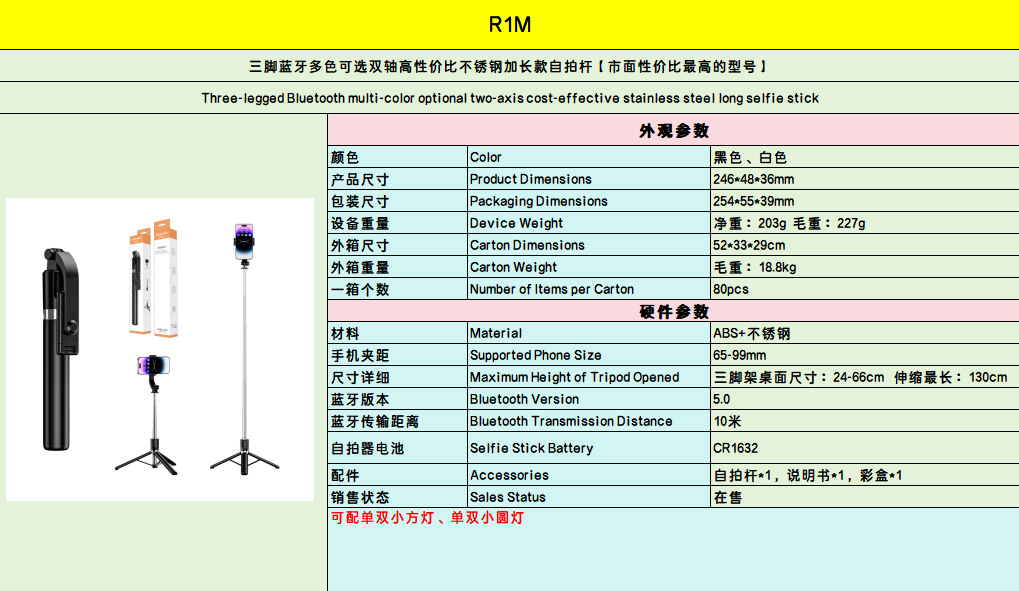Select the 产品尺寸 cell
The height and width of the screenshot is (591, 1019).
pyautogui.click(x=398, y=179)
